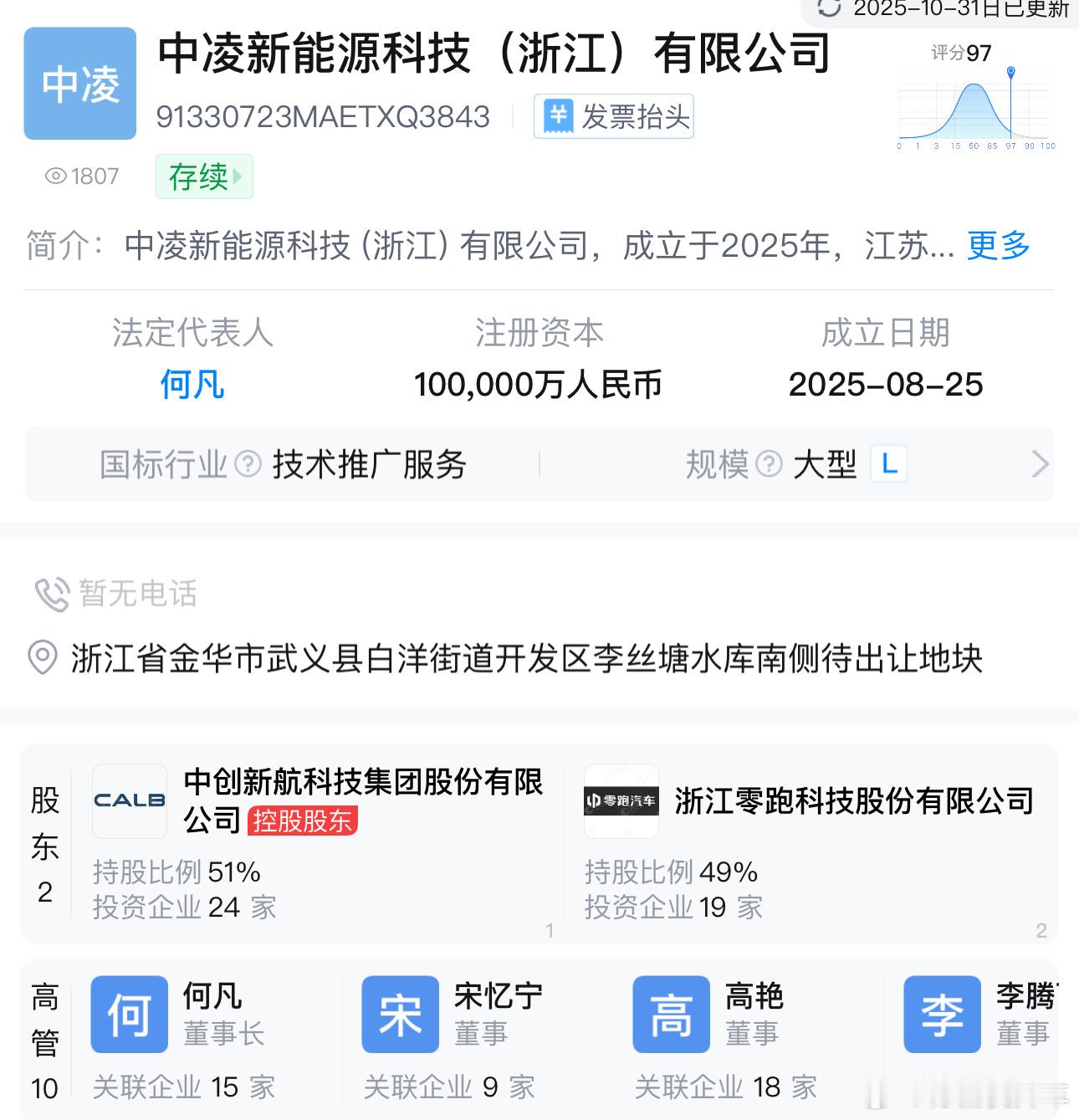Open chairman 何凡's avatar in 高管 list

coord(129,1013)
